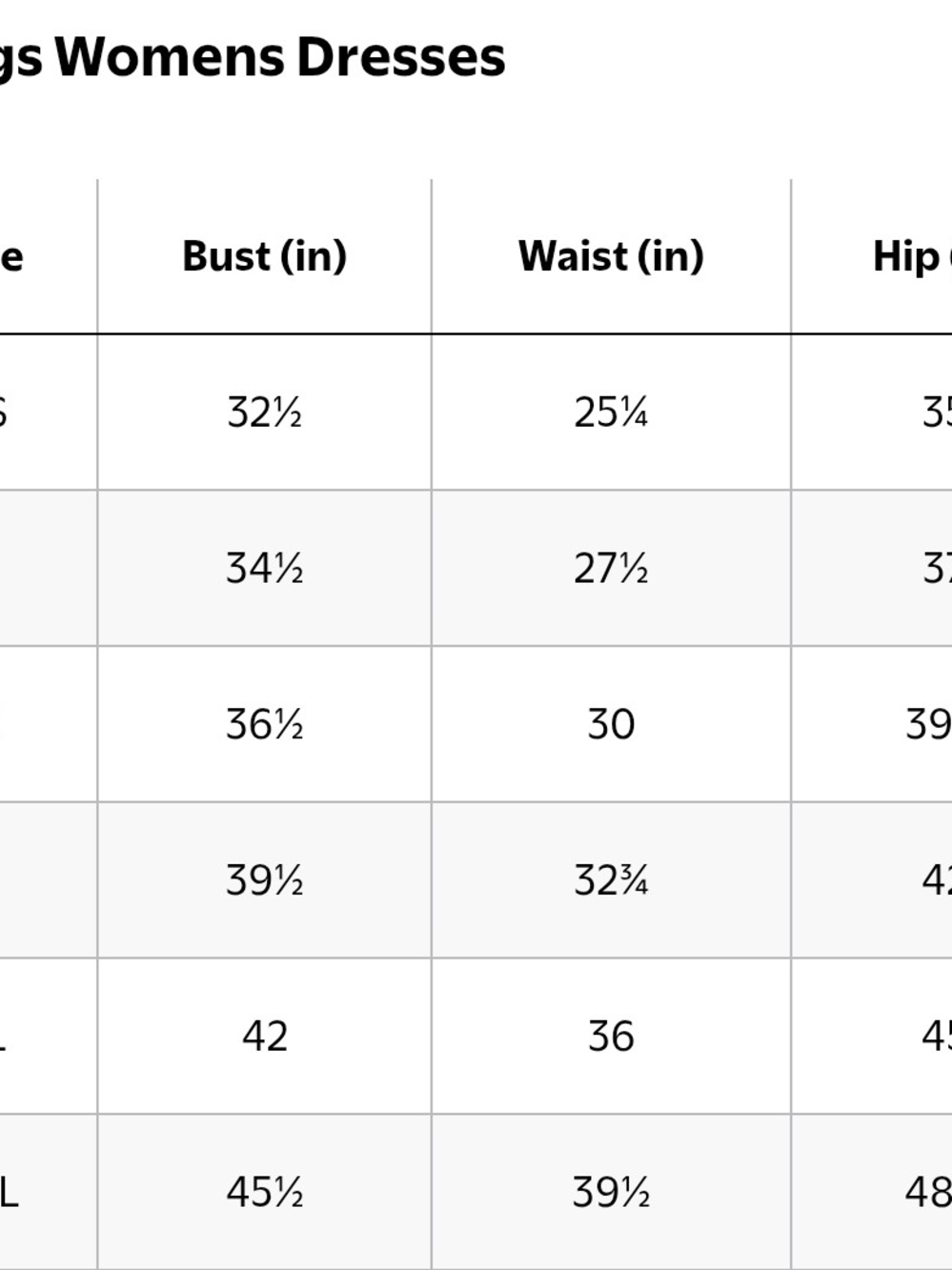Select the 39½ waist cell in last row

pyautogui.click(x=611, y=1193)
